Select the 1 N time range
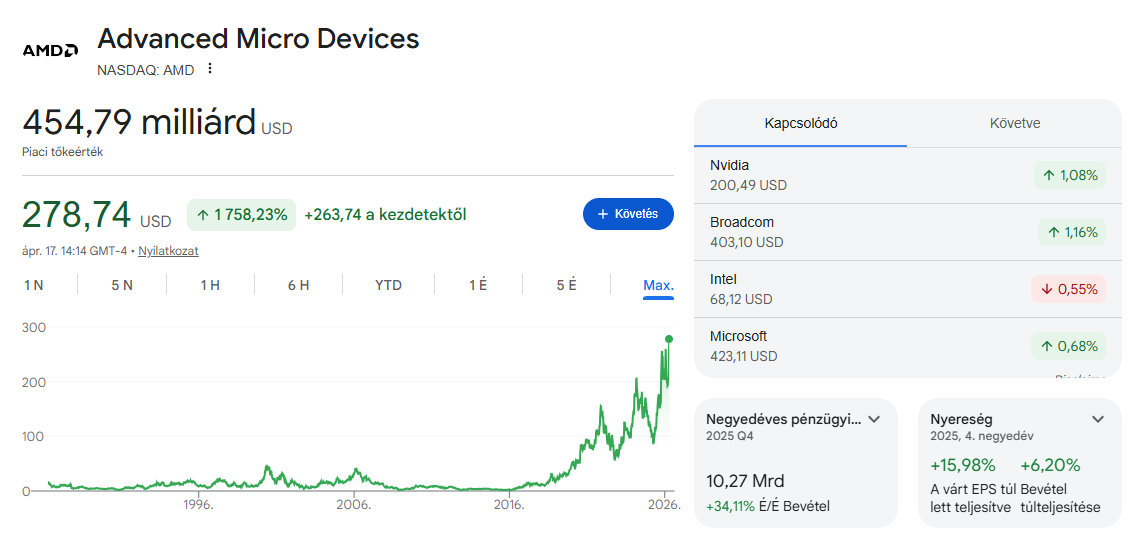1144x548 pixels. tap(34, 285)
